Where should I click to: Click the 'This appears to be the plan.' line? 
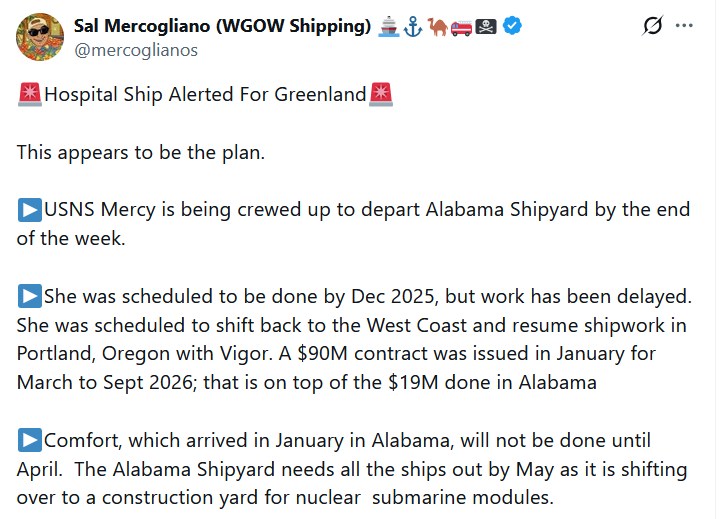coord(140,153)
